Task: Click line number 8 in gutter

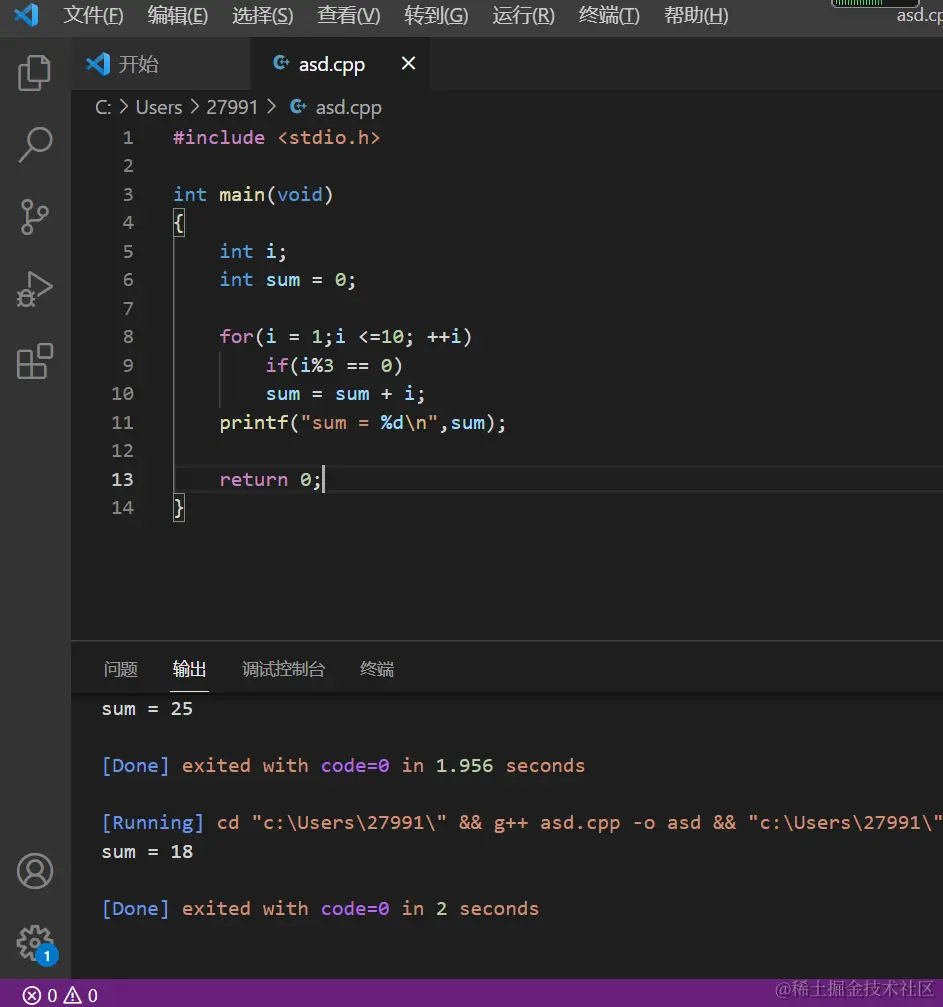Action: tap(128, 337)
